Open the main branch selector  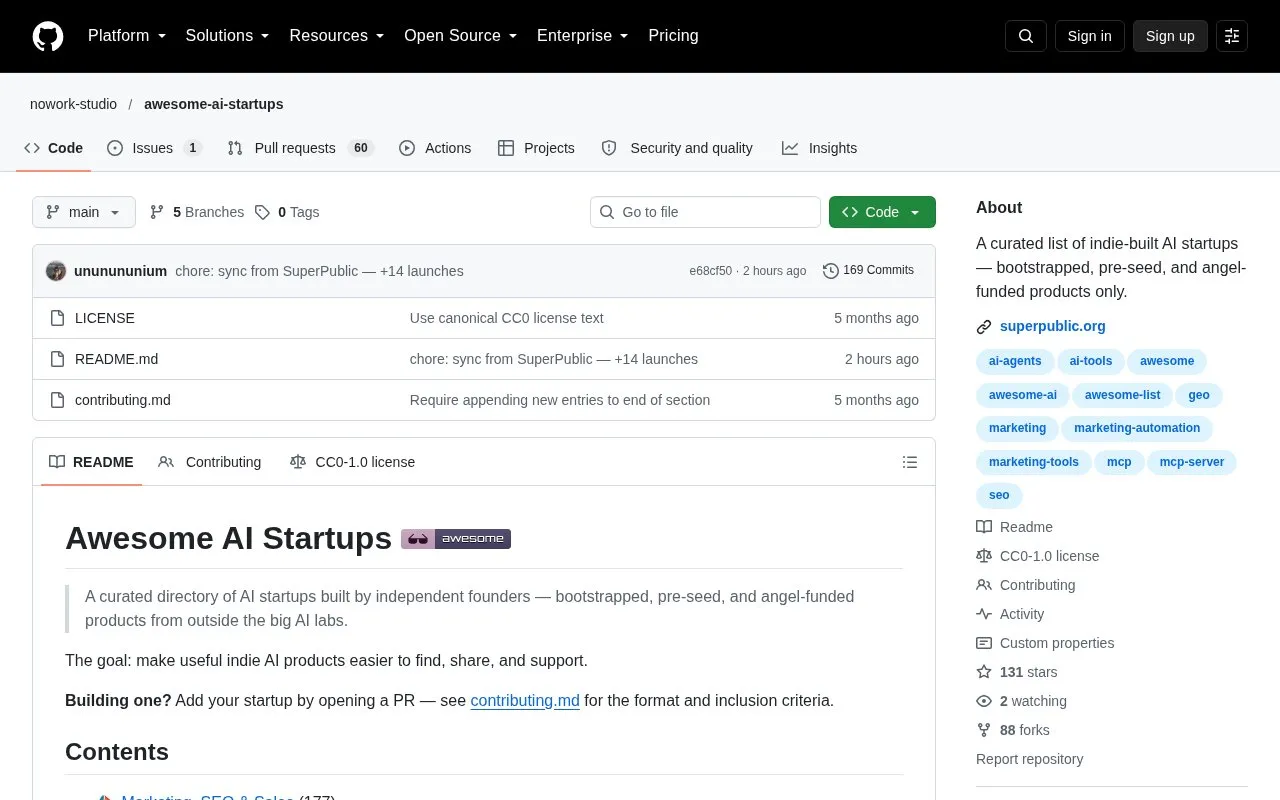(x=84, y=212)
